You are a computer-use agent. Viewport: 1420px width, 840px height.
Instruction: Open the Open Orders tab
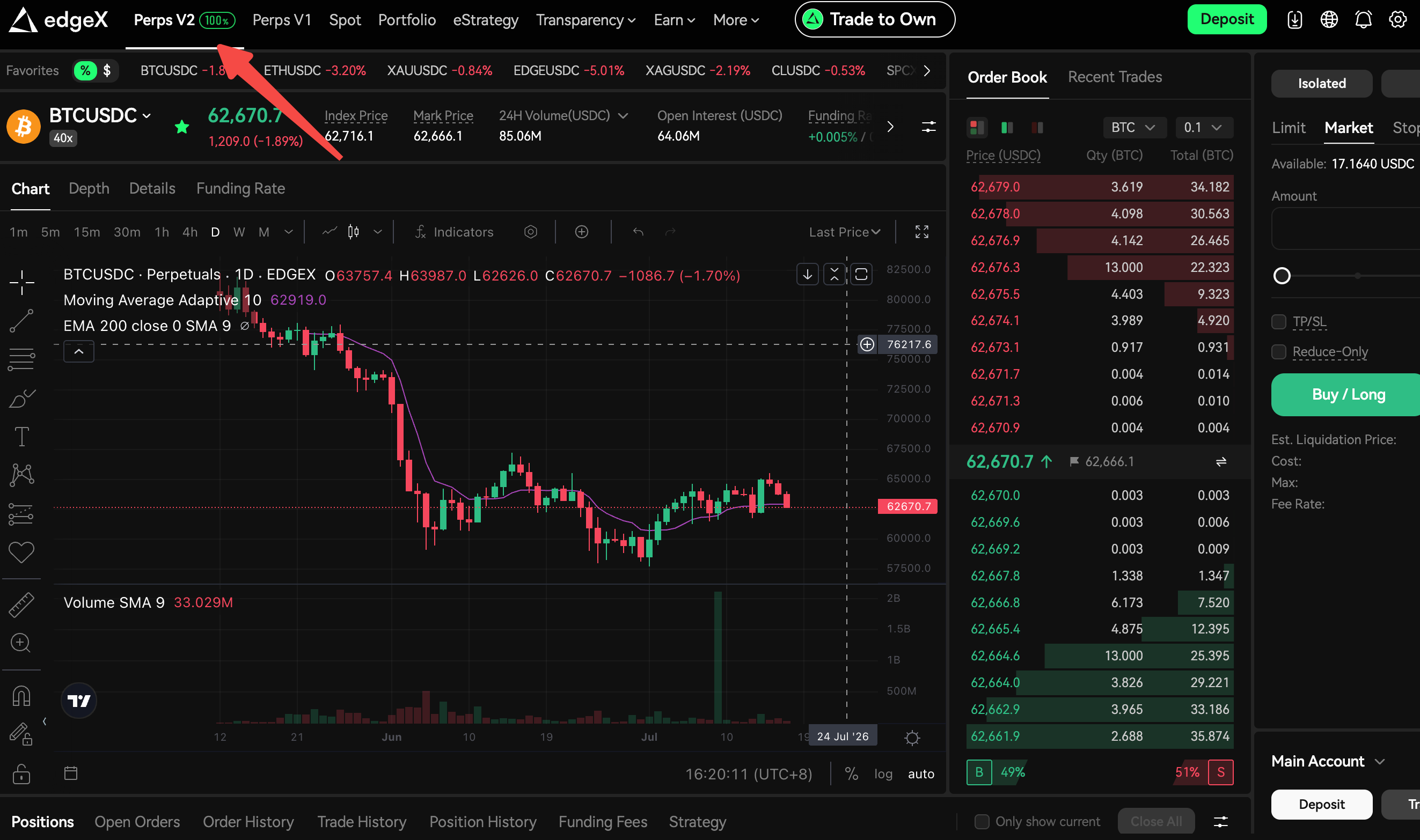137,821
